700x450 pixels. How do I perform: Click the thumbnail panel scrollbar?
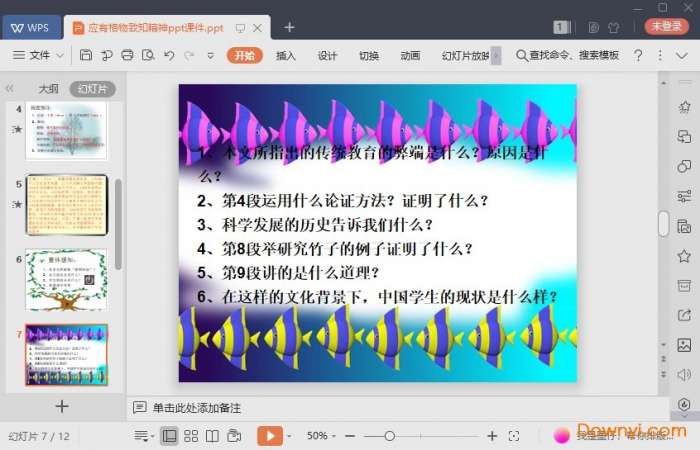118,224
